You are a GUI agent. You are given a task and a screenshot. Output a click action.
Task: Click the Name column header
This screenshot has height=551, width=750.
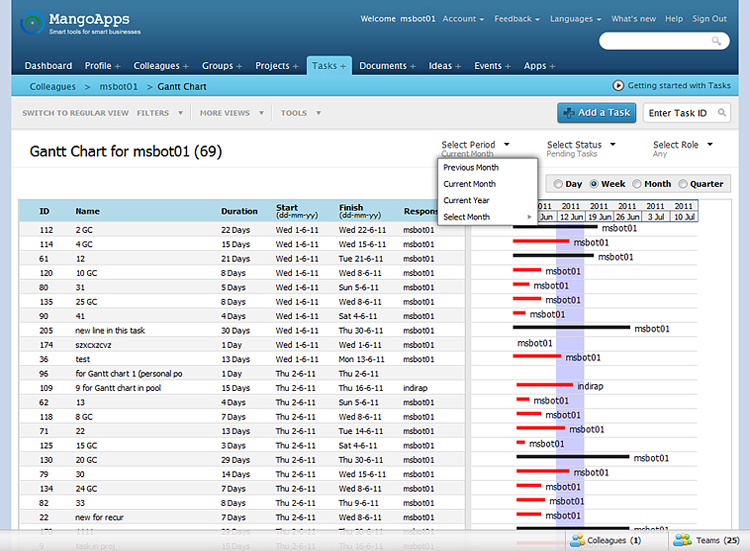coord(88,211)
